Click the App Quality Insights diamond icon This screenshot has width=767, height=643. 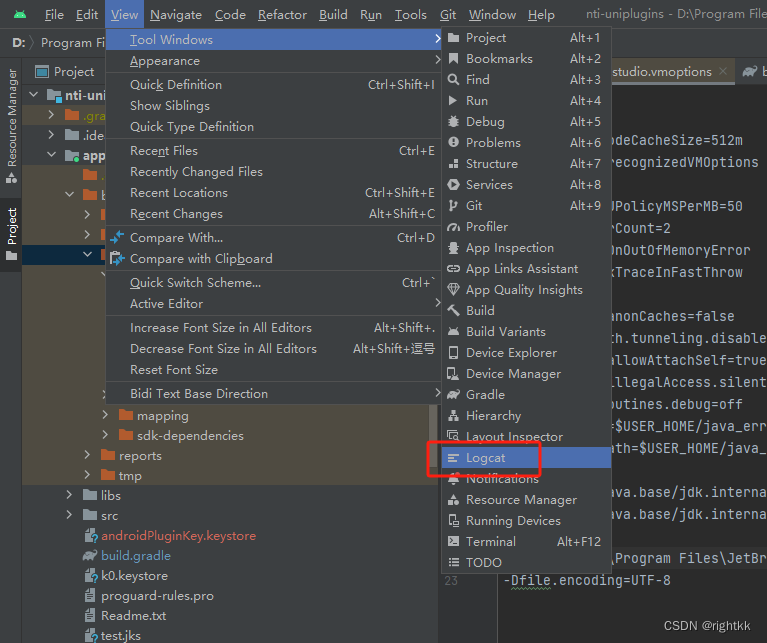pyautogui.click(x=453, y=289)
